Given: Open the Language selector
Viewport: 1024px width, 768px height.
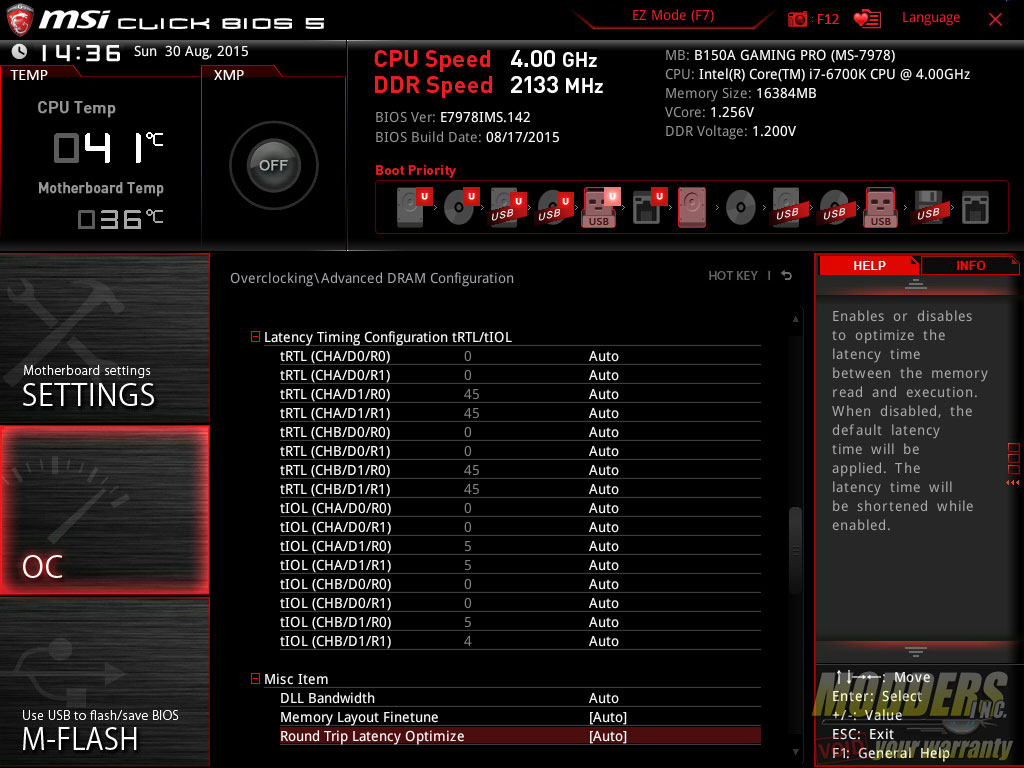Looking at the screenshot, I should (x=931, y=18).
